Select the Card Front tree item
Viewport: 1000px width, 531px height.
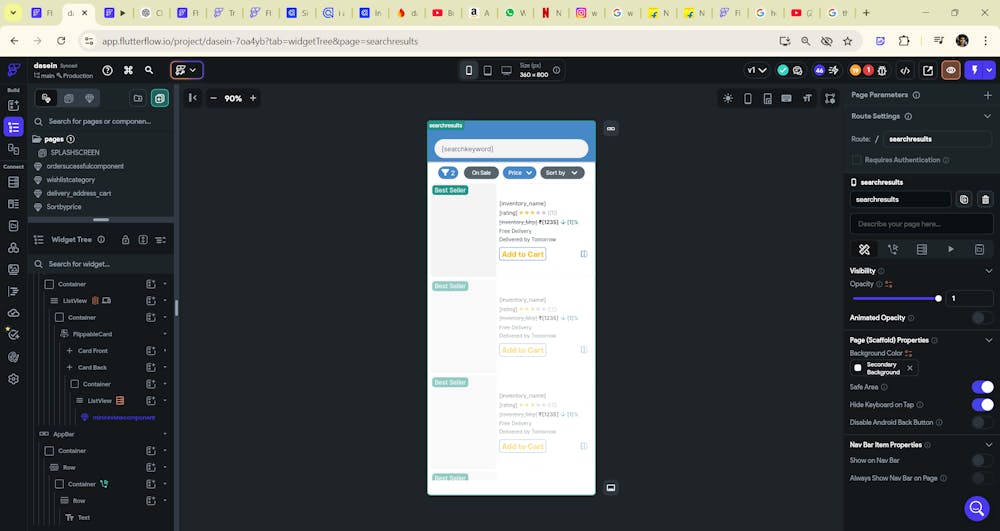click(92, 351)
